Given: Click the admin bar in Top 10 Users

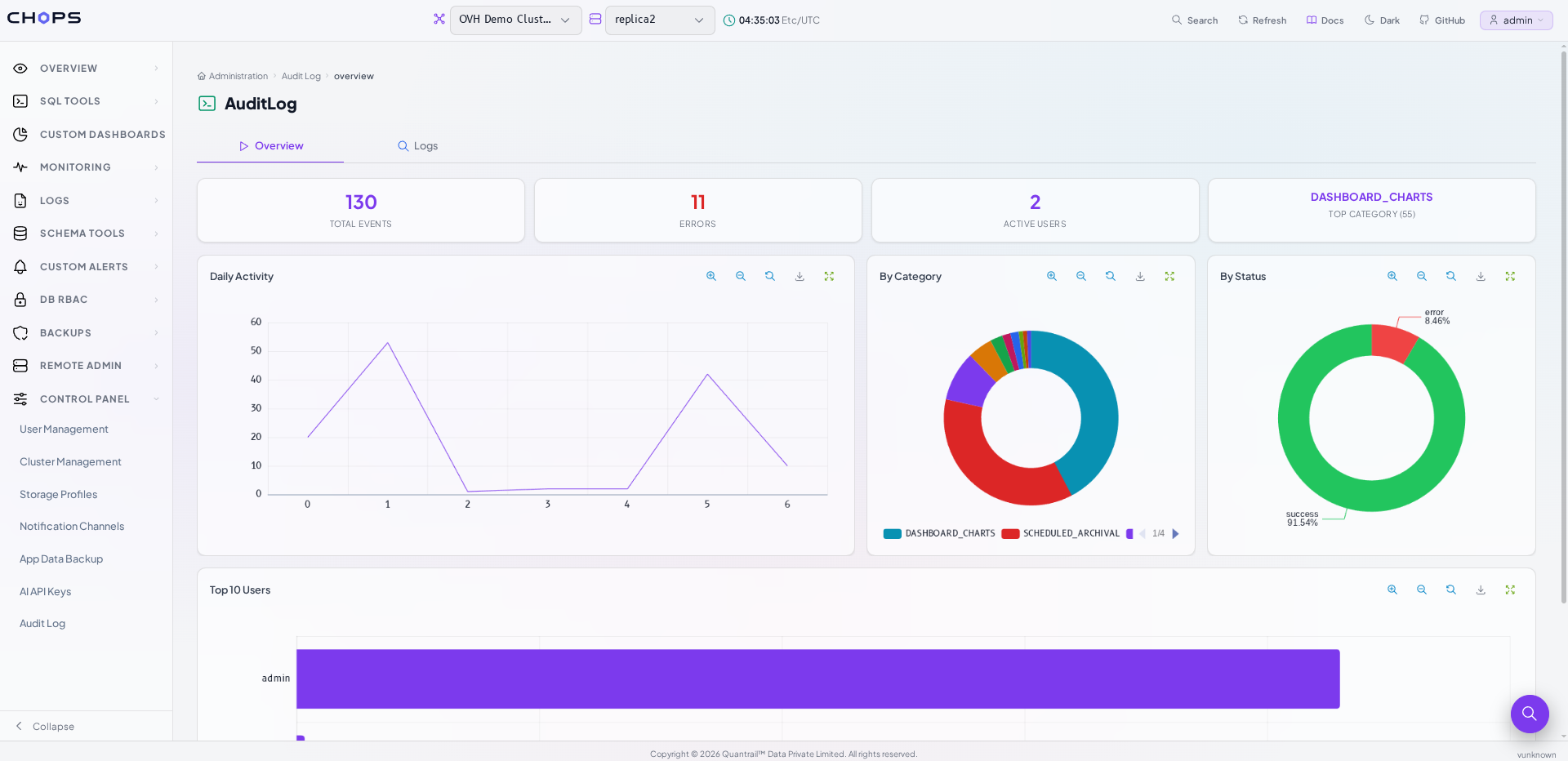Looking at the screenshot, I should (x=817, y=679).
